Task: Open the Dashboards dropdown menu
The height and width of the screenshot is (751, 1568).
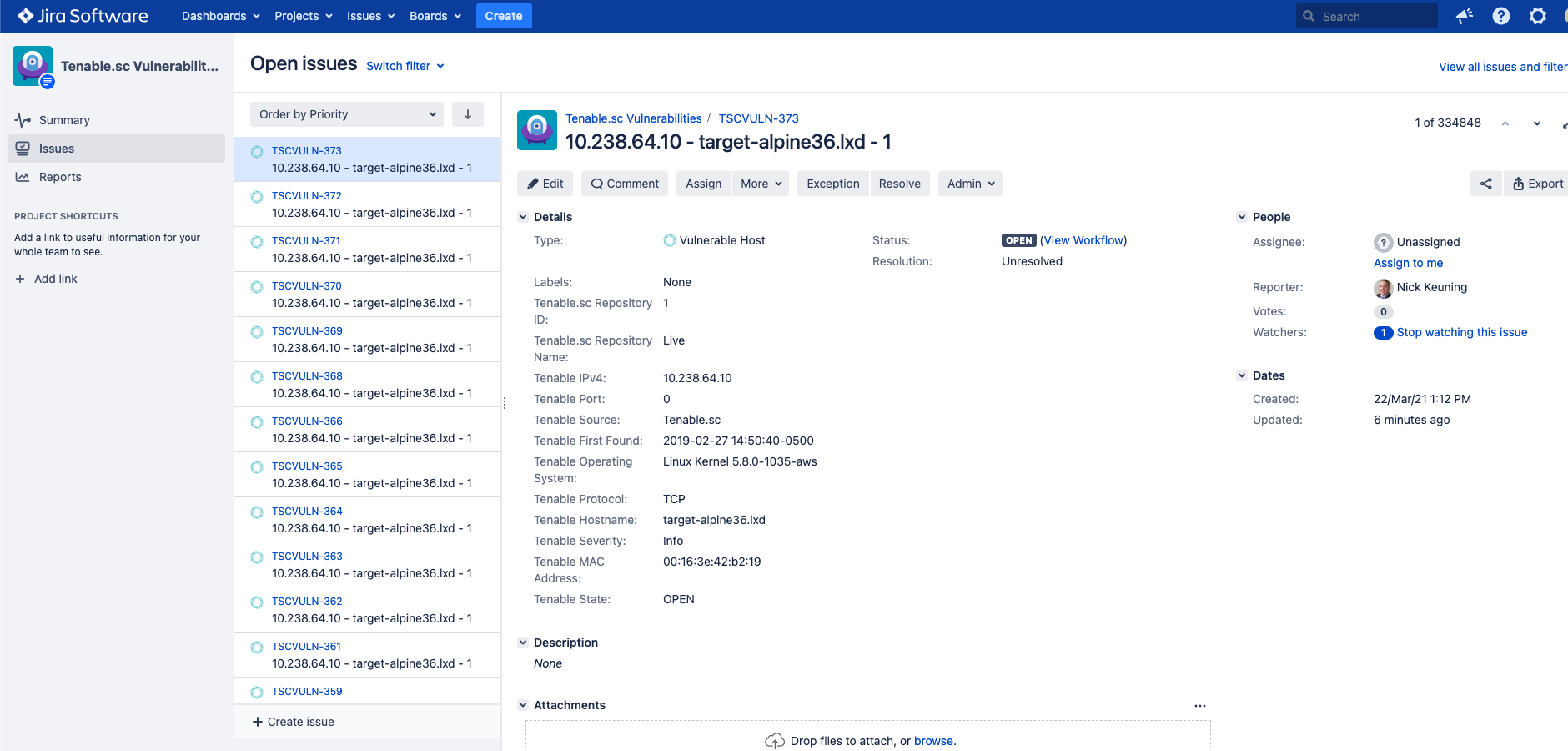Action: [221, 16]
